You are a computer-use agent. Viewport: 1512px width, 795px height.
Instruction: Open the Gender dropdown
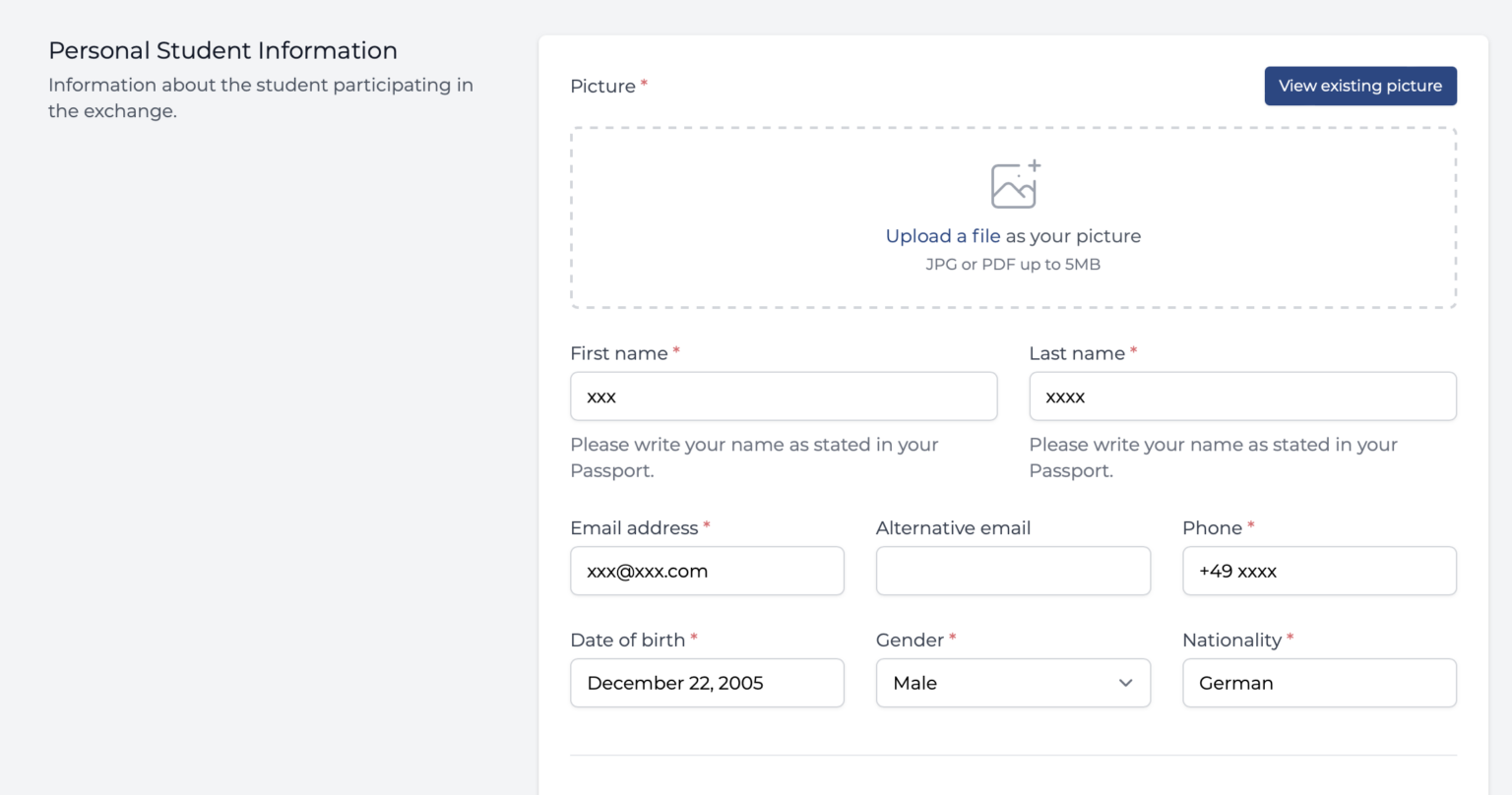click(x=1013, y=683)
